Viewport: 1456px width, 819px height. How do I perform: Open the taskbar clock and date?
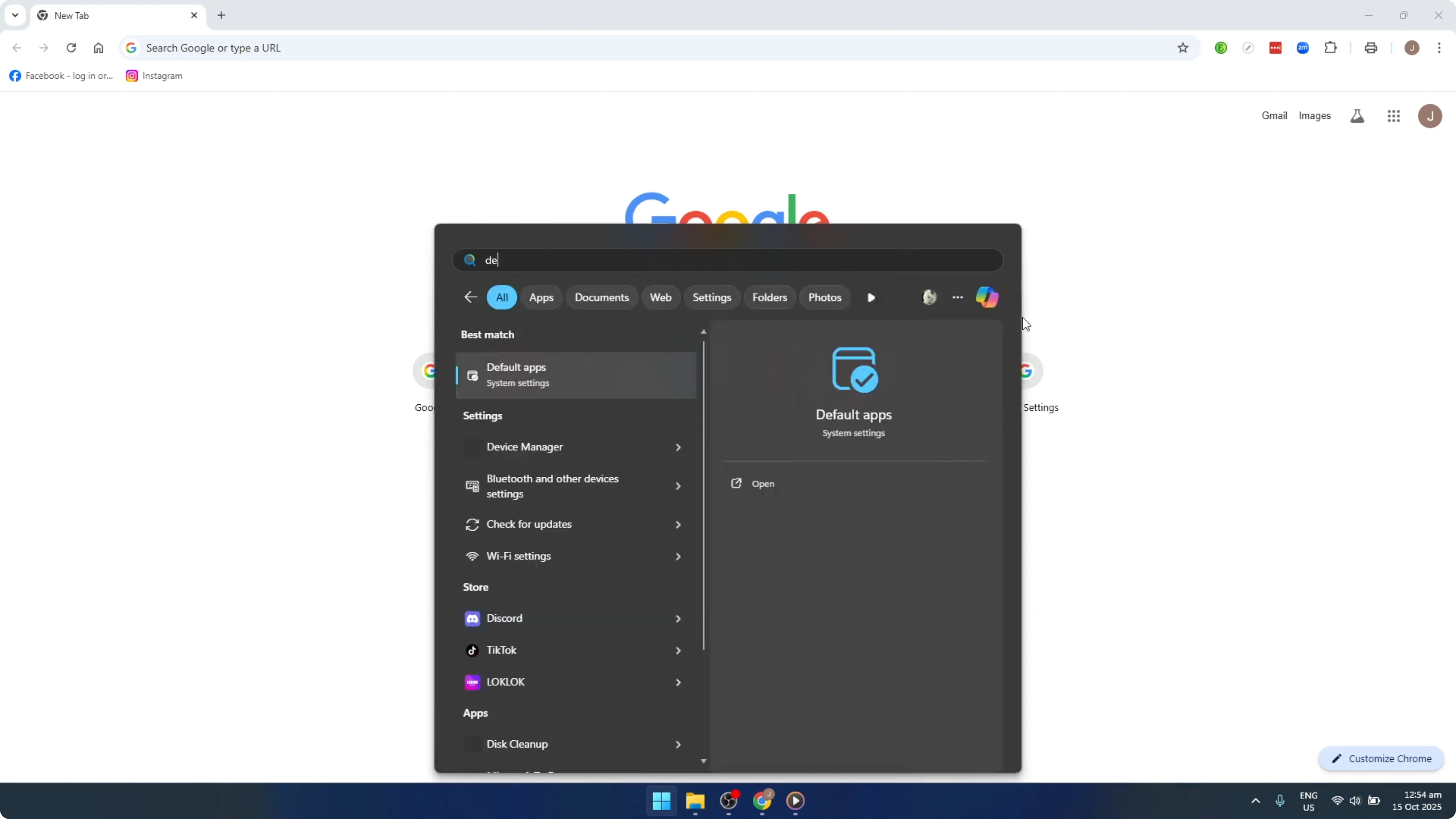[x=1416, y=801]
